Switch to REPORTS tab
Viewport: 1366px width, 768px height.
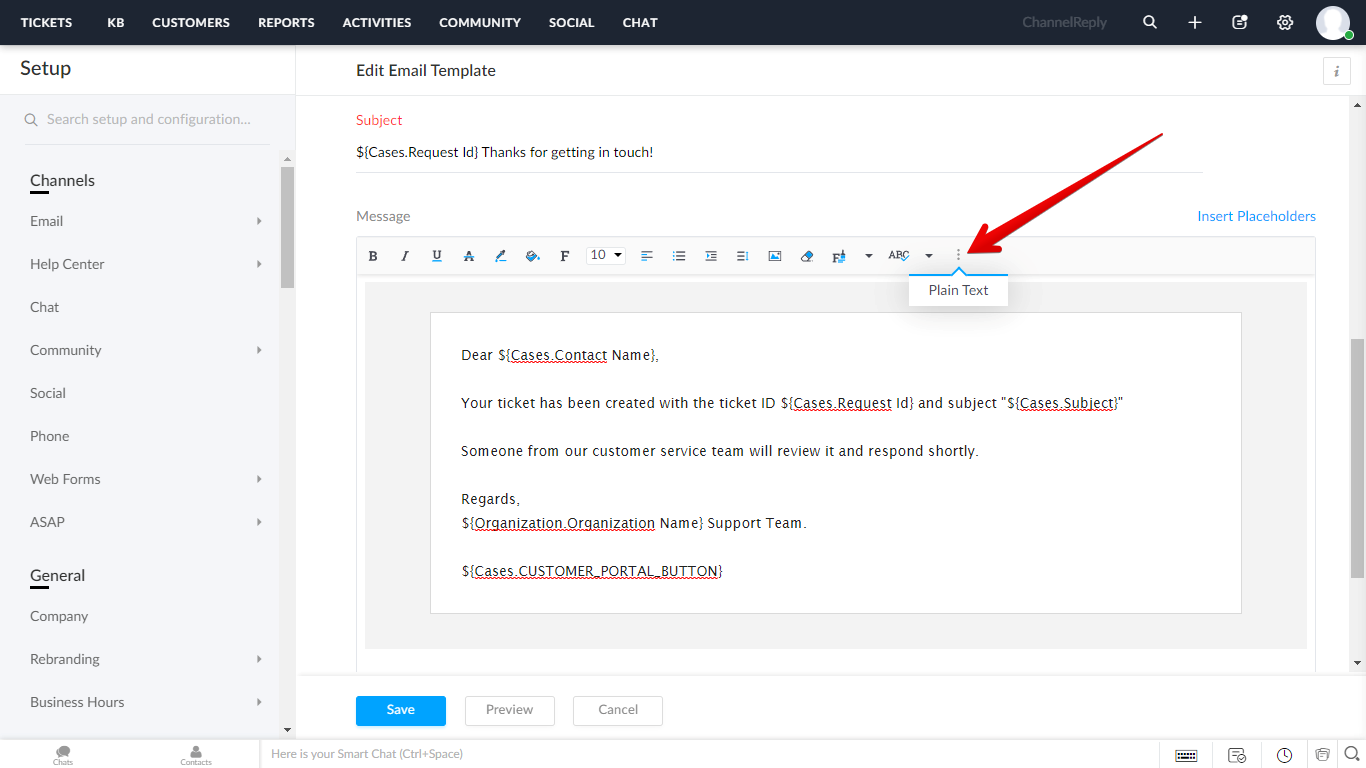[x=286, y=22]
